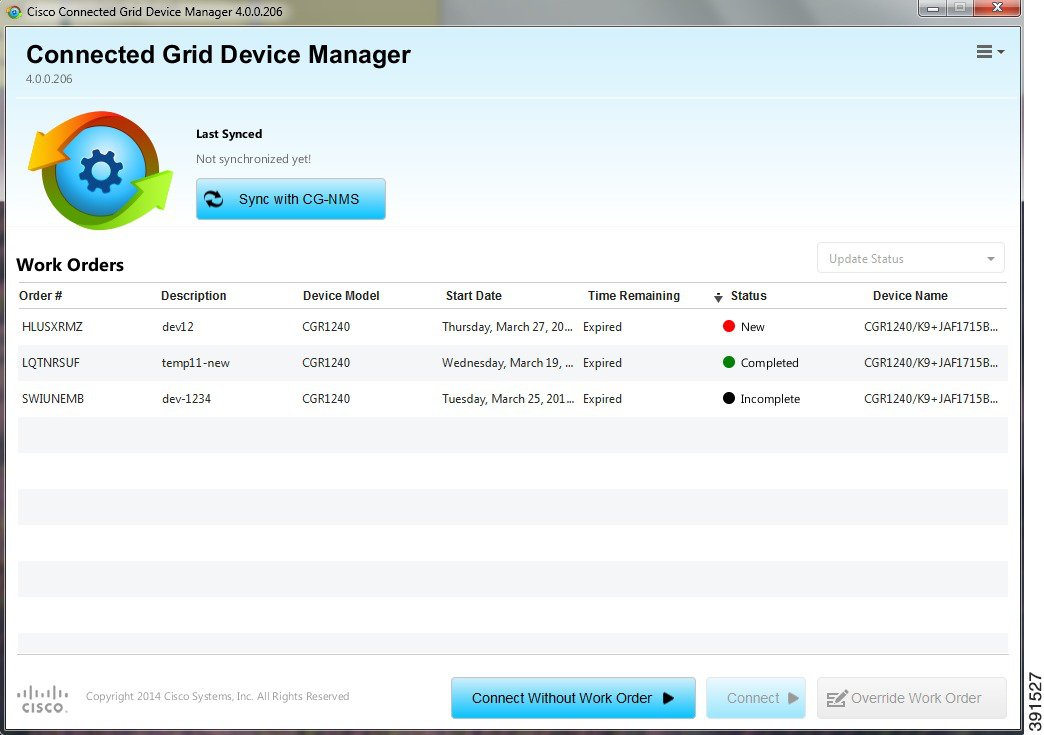Click description dev-1234
Image resolution: width=1044 pixels, height=735 pixels.
tap(186, 399)
